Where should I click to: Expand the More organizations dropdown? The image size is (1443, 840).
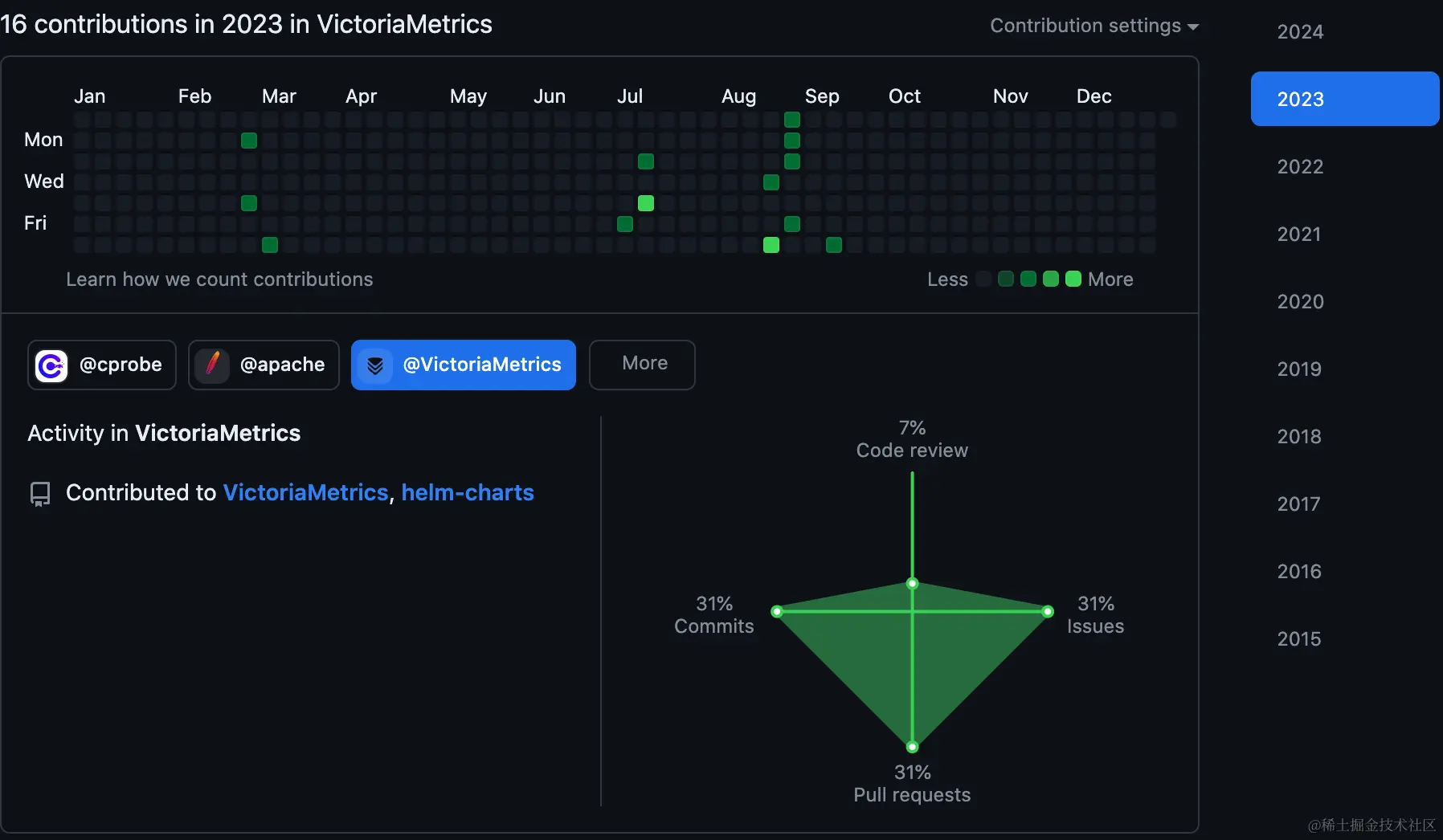pos(642,365)
